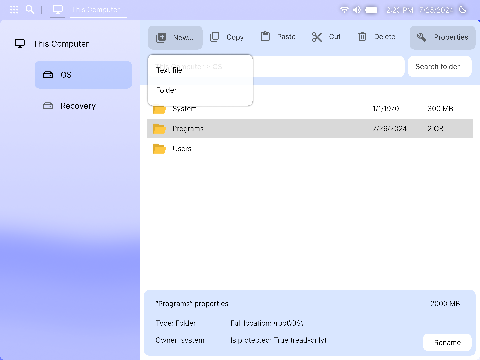The width and height of the screenshot is (480, 360).
Task: Select the Programs folder row
Action: [x=310, y=129]
